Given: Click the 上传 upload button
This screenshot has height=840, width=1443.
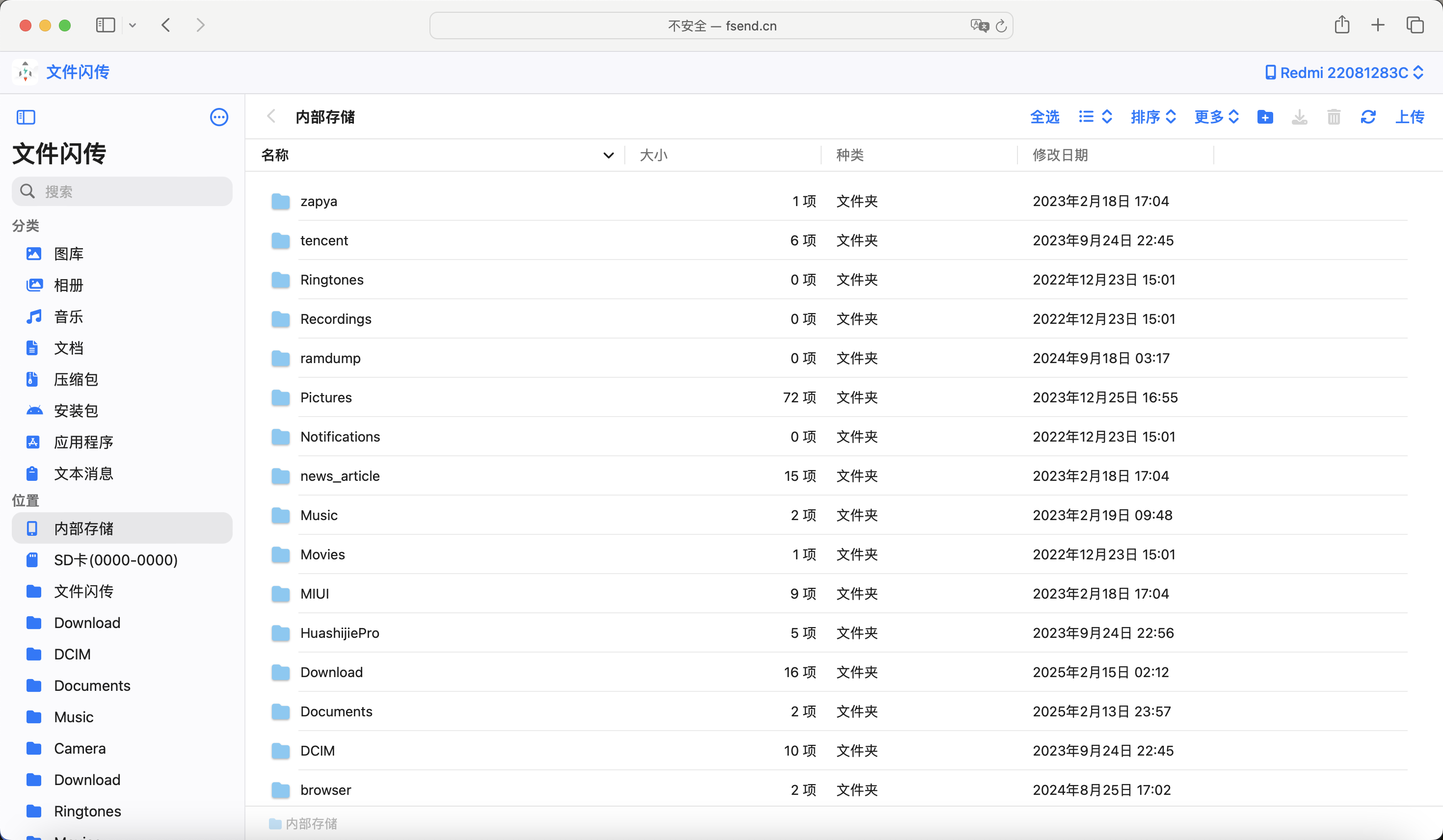Looking at the screenshot, I should tap(1409, 117).
